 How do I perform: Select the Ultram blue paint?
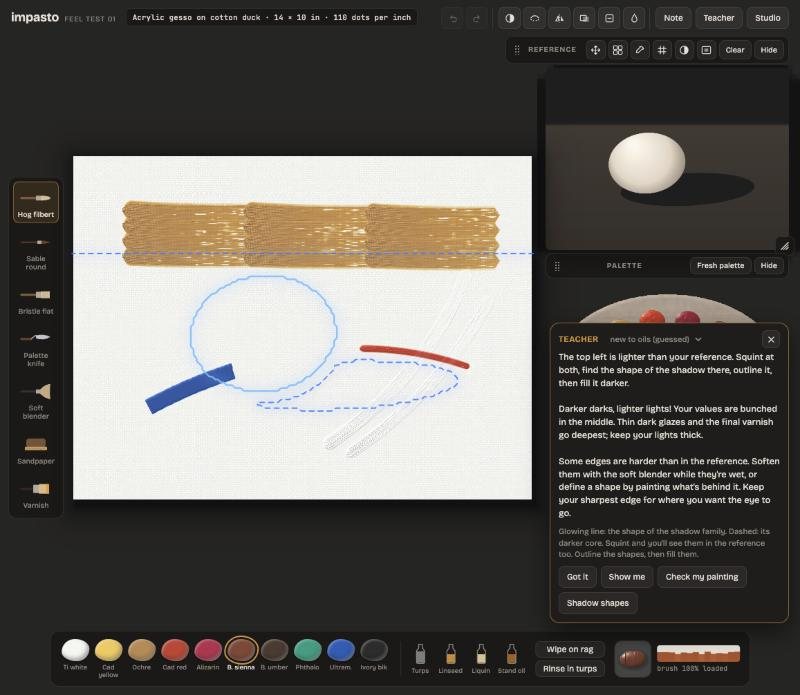click(x=340, y=655)
